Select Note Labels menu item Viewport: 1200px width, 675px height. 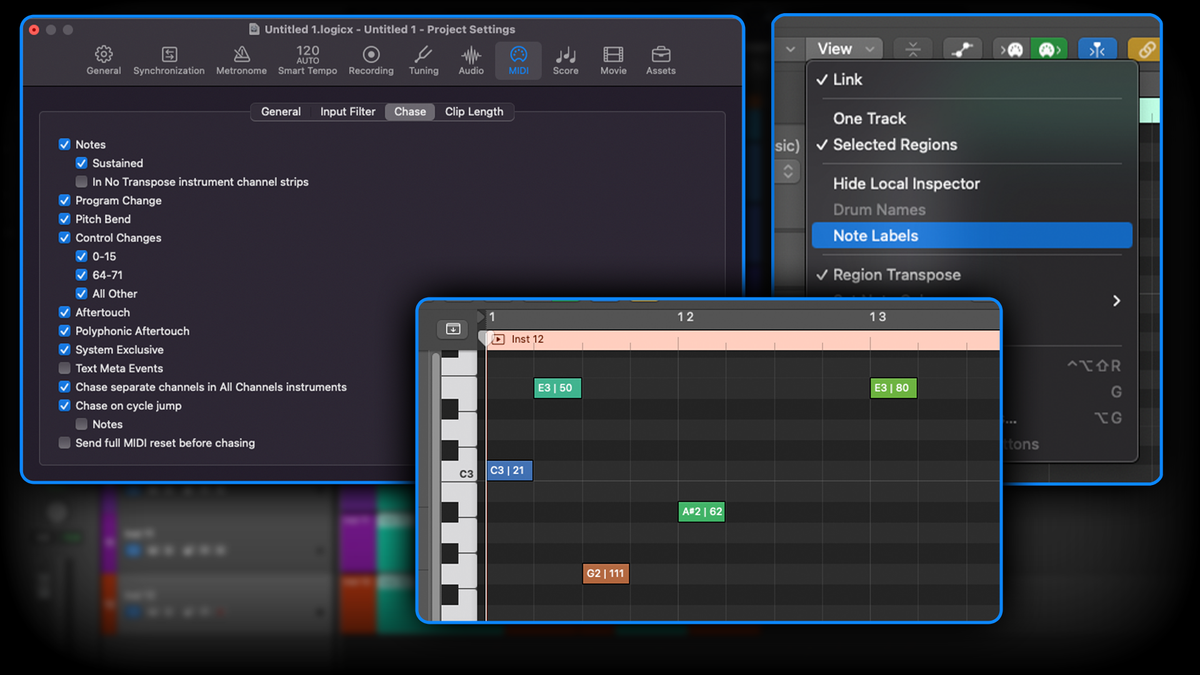pyautogui.click(x=970, y=236)
